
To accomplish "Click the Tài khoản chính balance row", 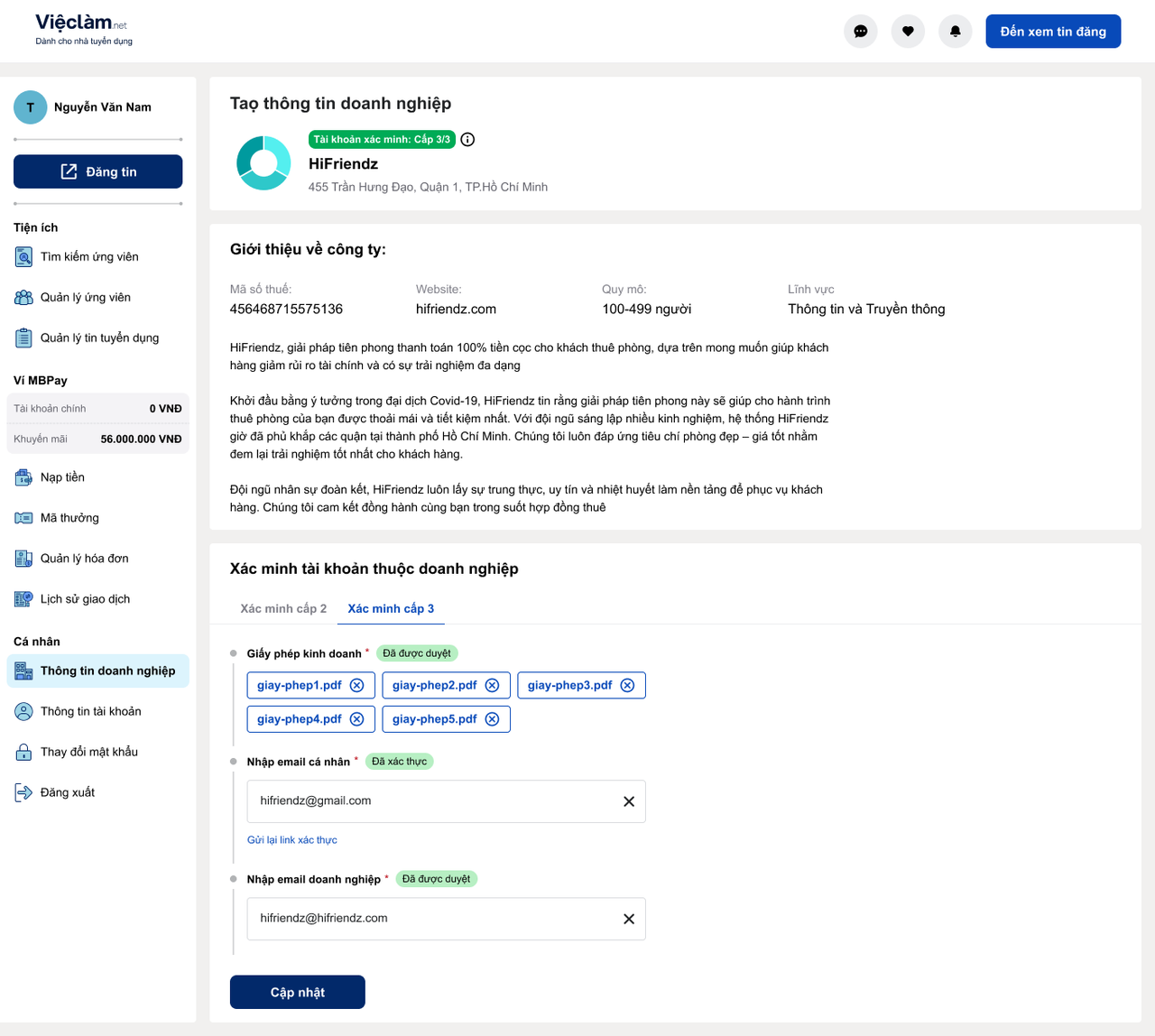I will [97, 409].
